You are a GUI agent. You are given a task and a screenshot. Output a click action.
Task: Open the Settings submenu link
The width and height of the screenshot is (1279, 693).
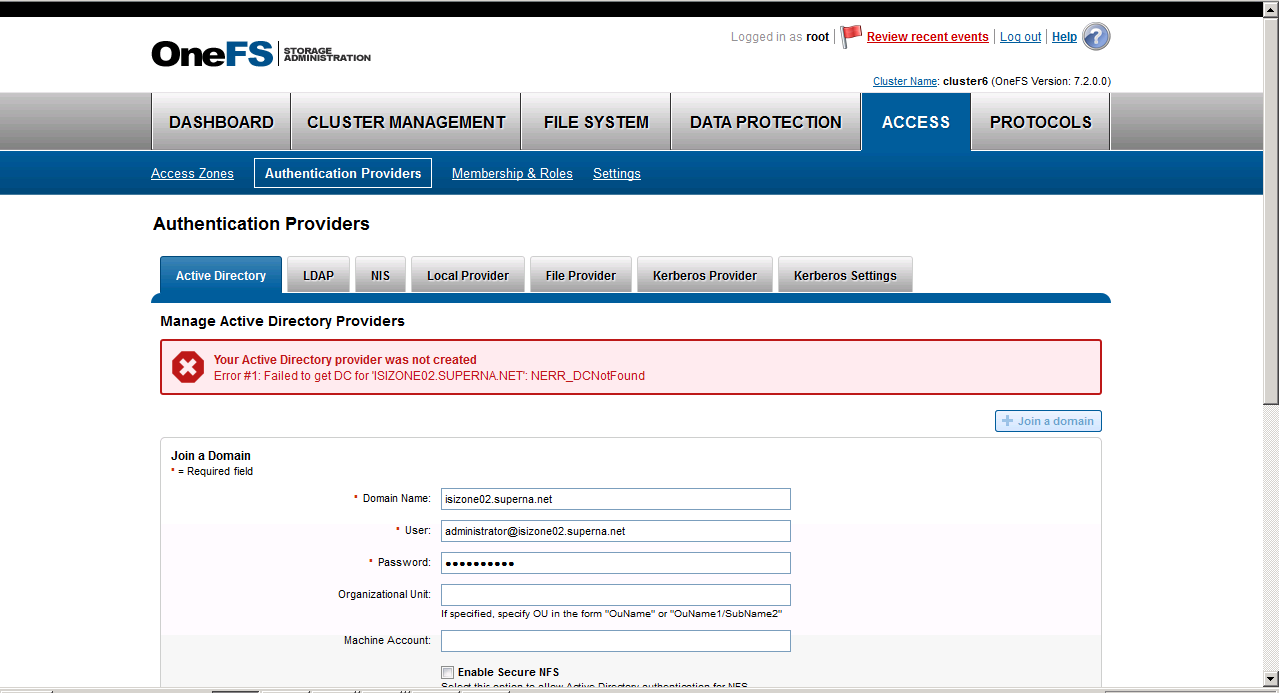[617, 173]
